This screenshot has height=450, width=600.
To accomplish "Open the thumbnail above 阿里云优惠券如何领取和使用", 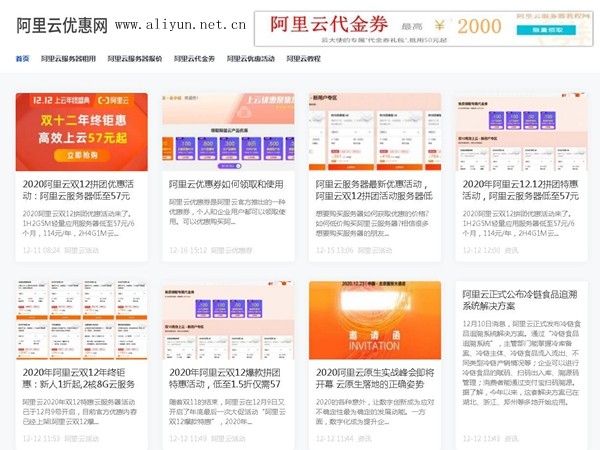I will [228, 132].
